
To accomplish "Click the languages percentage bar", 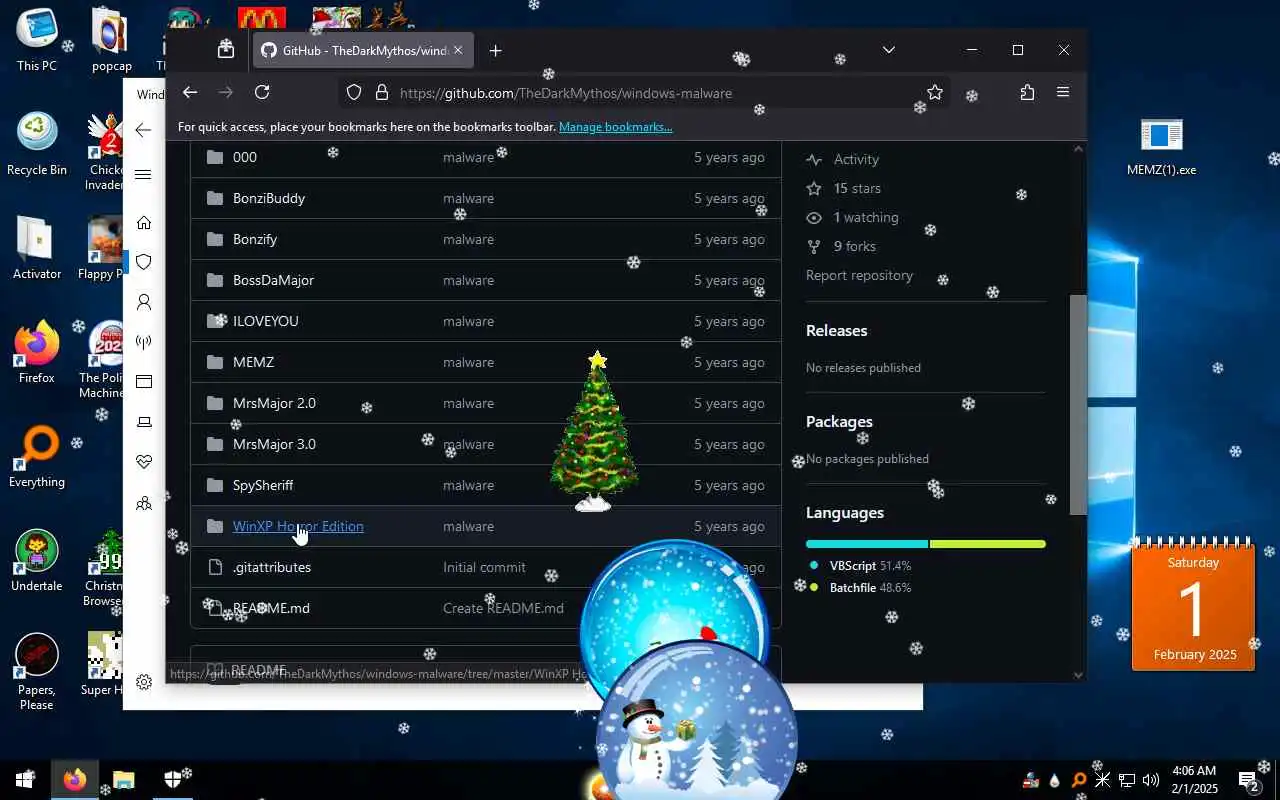I will click(x=926, y=544).
